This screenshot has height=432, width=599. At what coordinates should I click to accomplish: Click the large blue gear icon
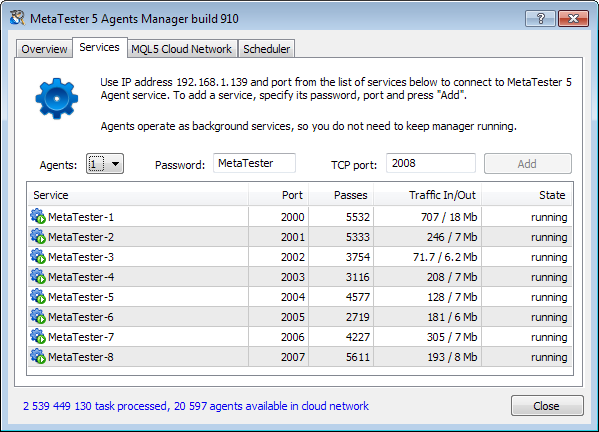pyautogui.click(x=57, y=99)
